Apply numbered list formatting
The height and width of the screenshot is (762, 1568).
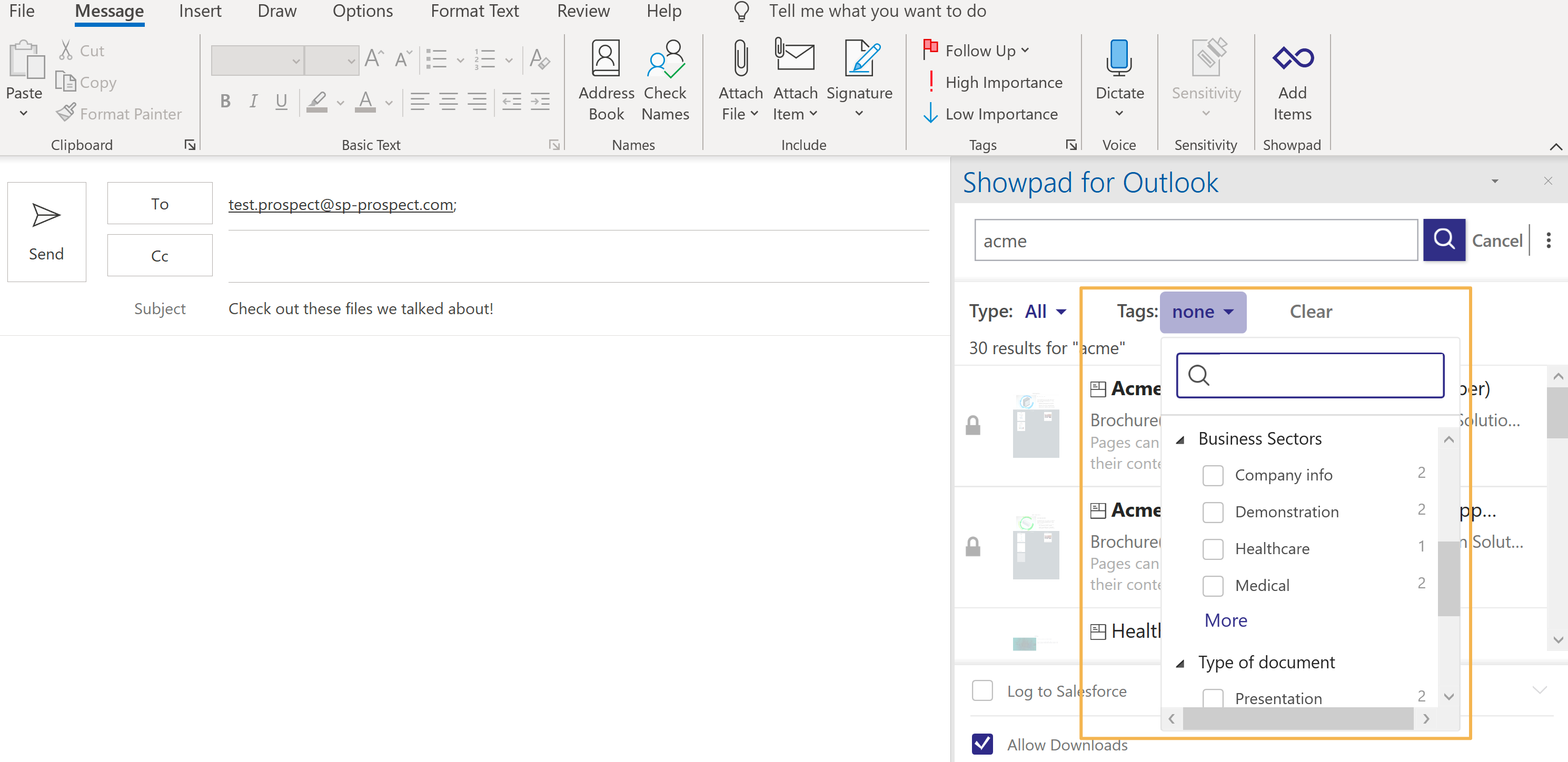tap(485, 59)
